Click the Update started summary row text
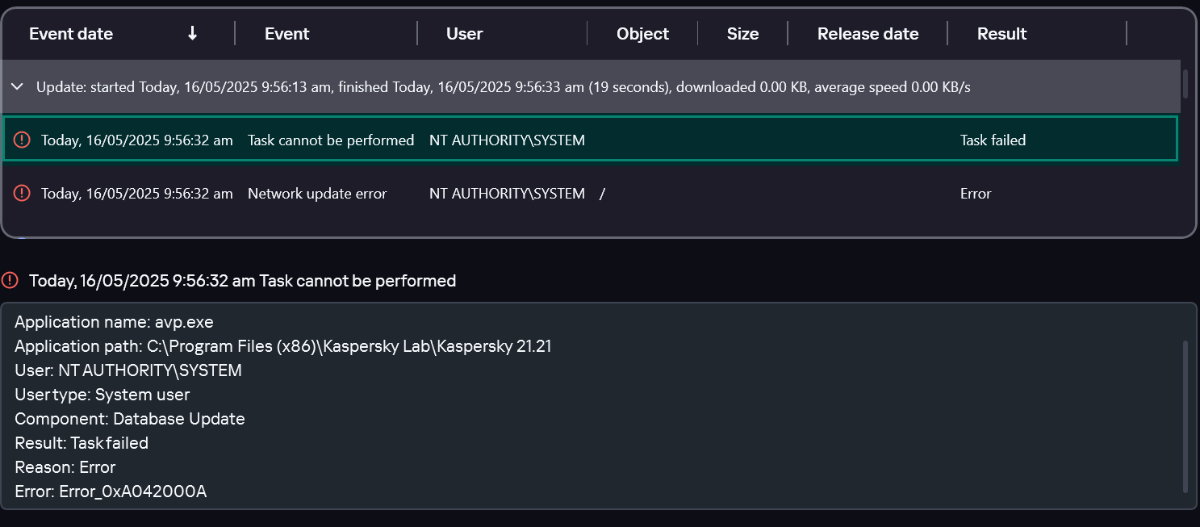The width and height of the screenshot is (1200, 527). 503,87
